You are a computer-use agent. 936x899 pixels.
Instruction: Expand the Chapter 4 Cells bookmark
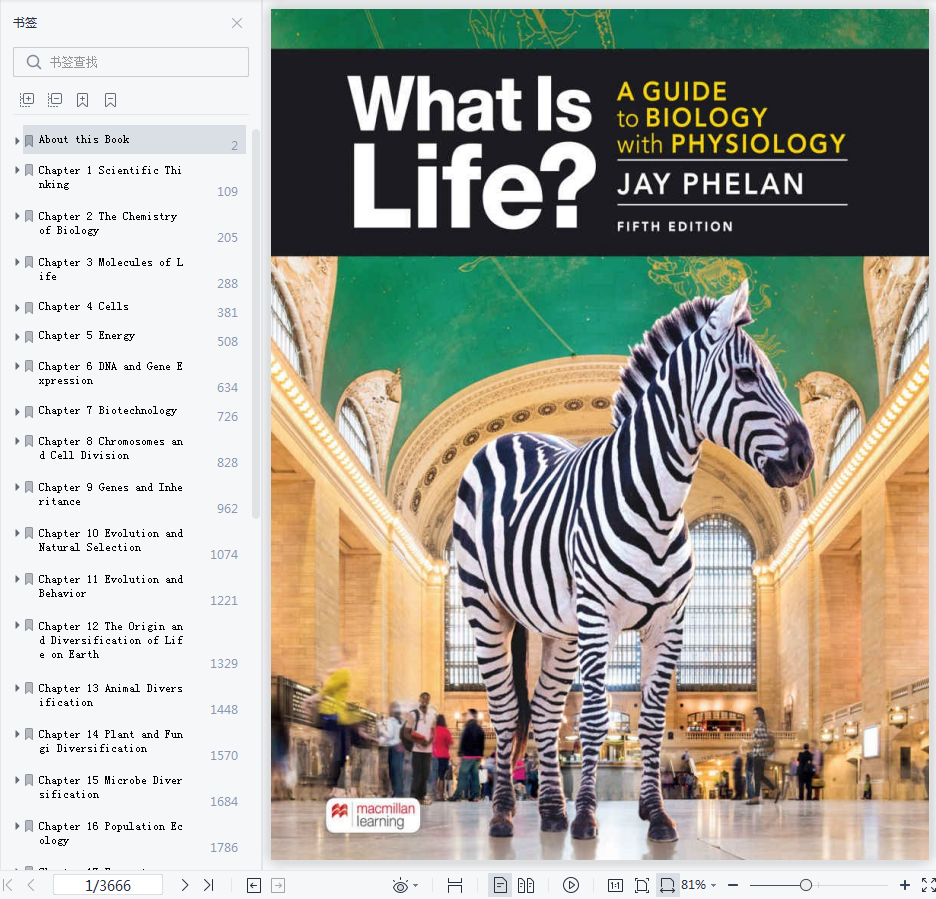point(17,307)
